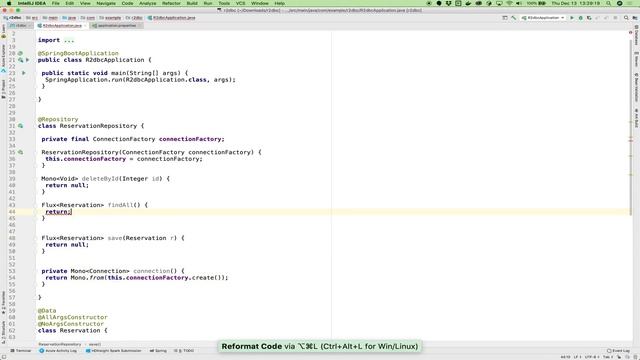Click the Debug bug icon in toolbar
Image resolution: width=640 pixels, height=360 pixels.
[x=580, y=18]
